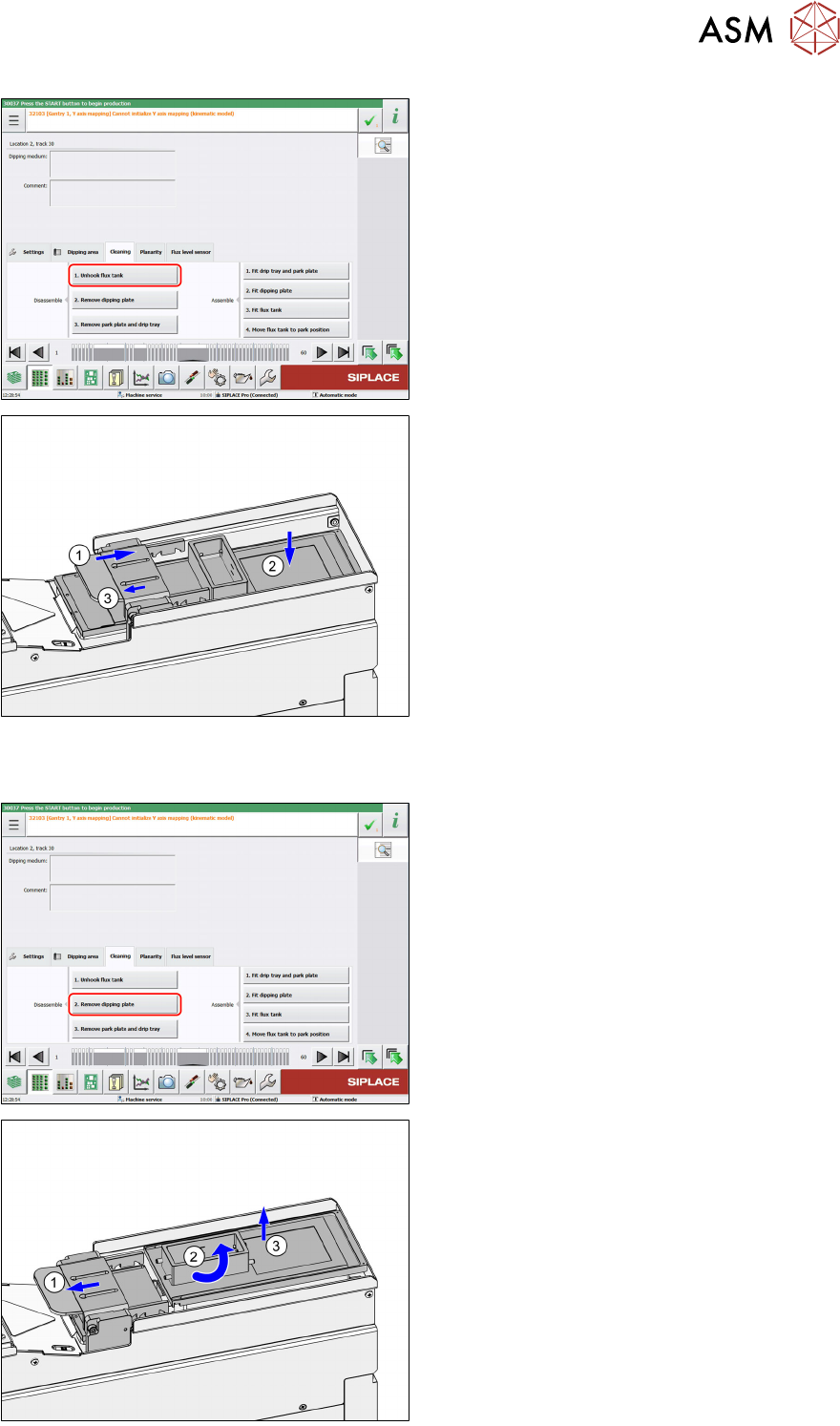Open the camera icon in lower screenshot
Viewport: 840px width, 1426px height.
point(166,1082)
